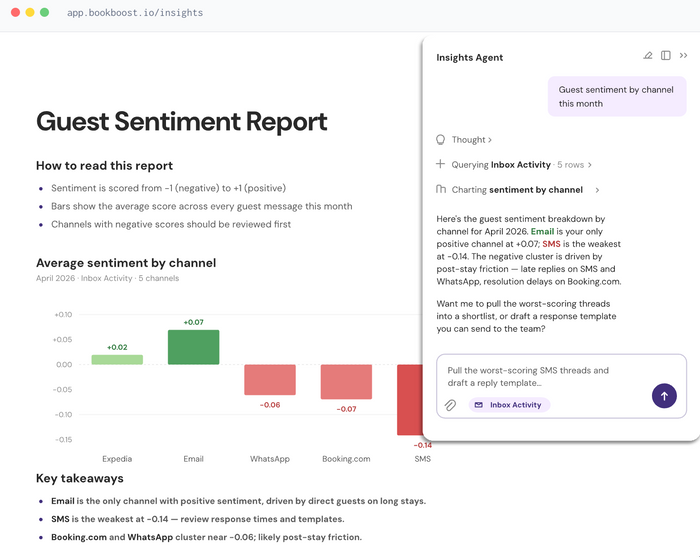
Task: Expand the Charting sentiment by channel chevron
Action: [597, 190]
